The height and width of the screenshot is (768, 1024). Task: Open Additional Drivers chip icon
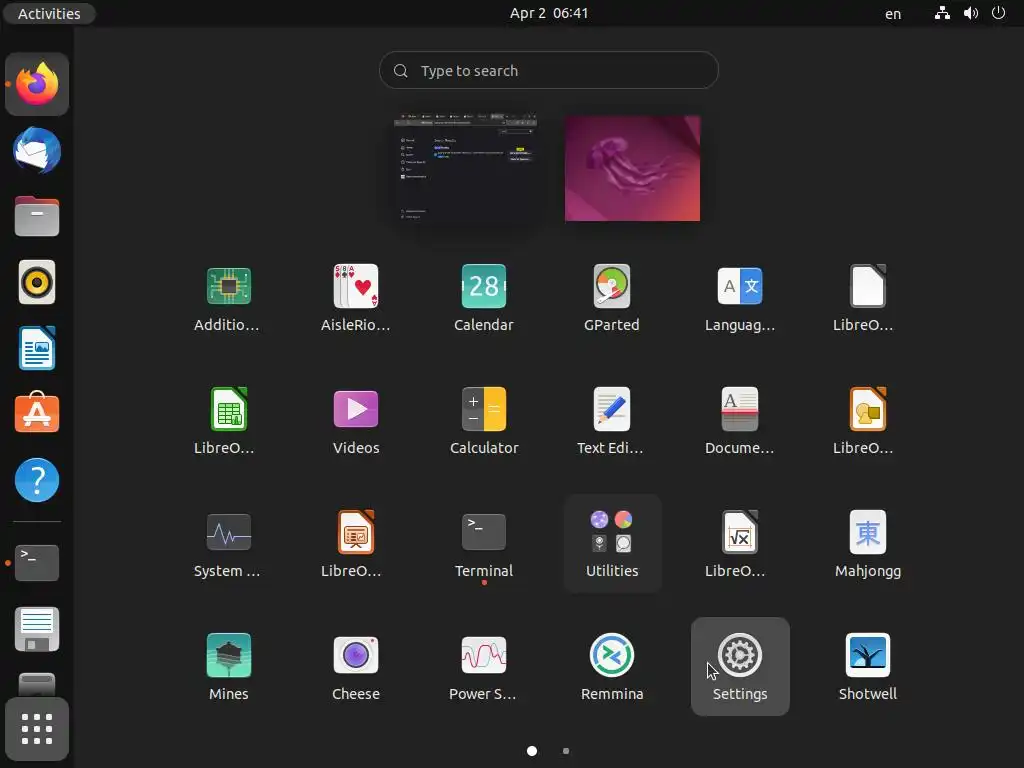click(229, 286)
